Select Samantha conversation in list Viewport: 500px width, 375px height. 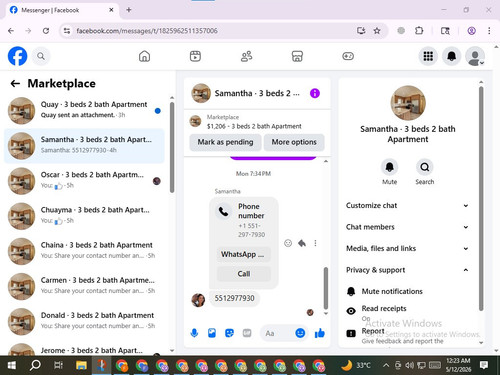point(84,146)
